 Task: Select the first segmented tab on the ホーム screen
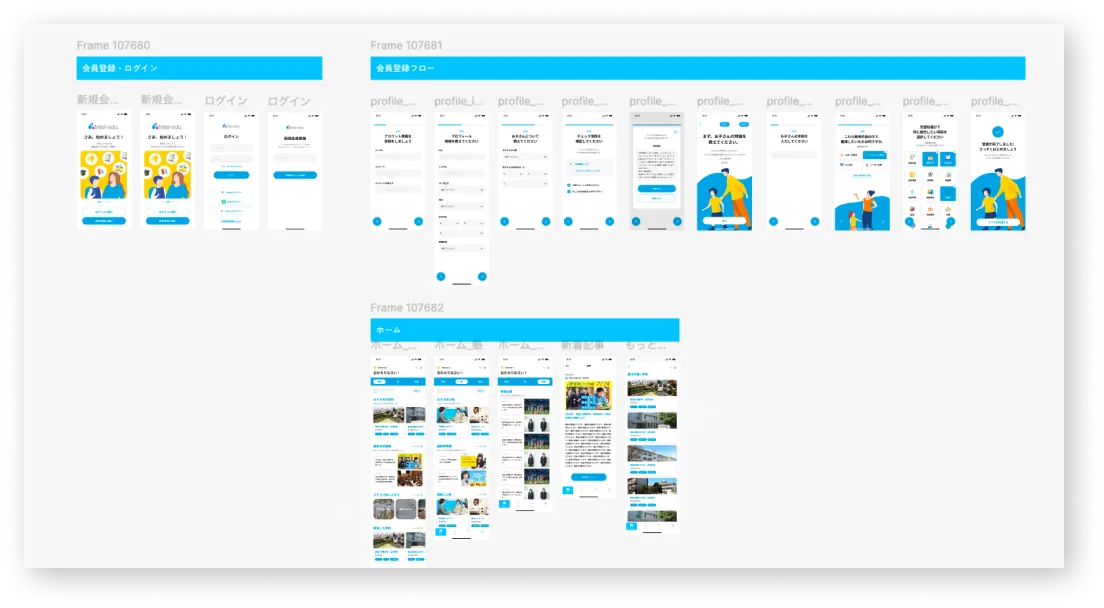click(x=379, y=382)
